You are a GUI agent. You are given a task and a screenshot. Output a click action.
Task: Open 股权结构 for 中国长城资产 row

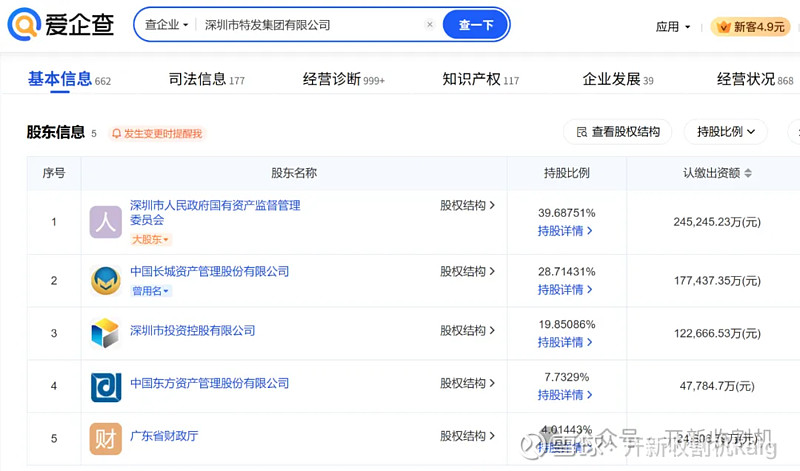coord(467,271)
